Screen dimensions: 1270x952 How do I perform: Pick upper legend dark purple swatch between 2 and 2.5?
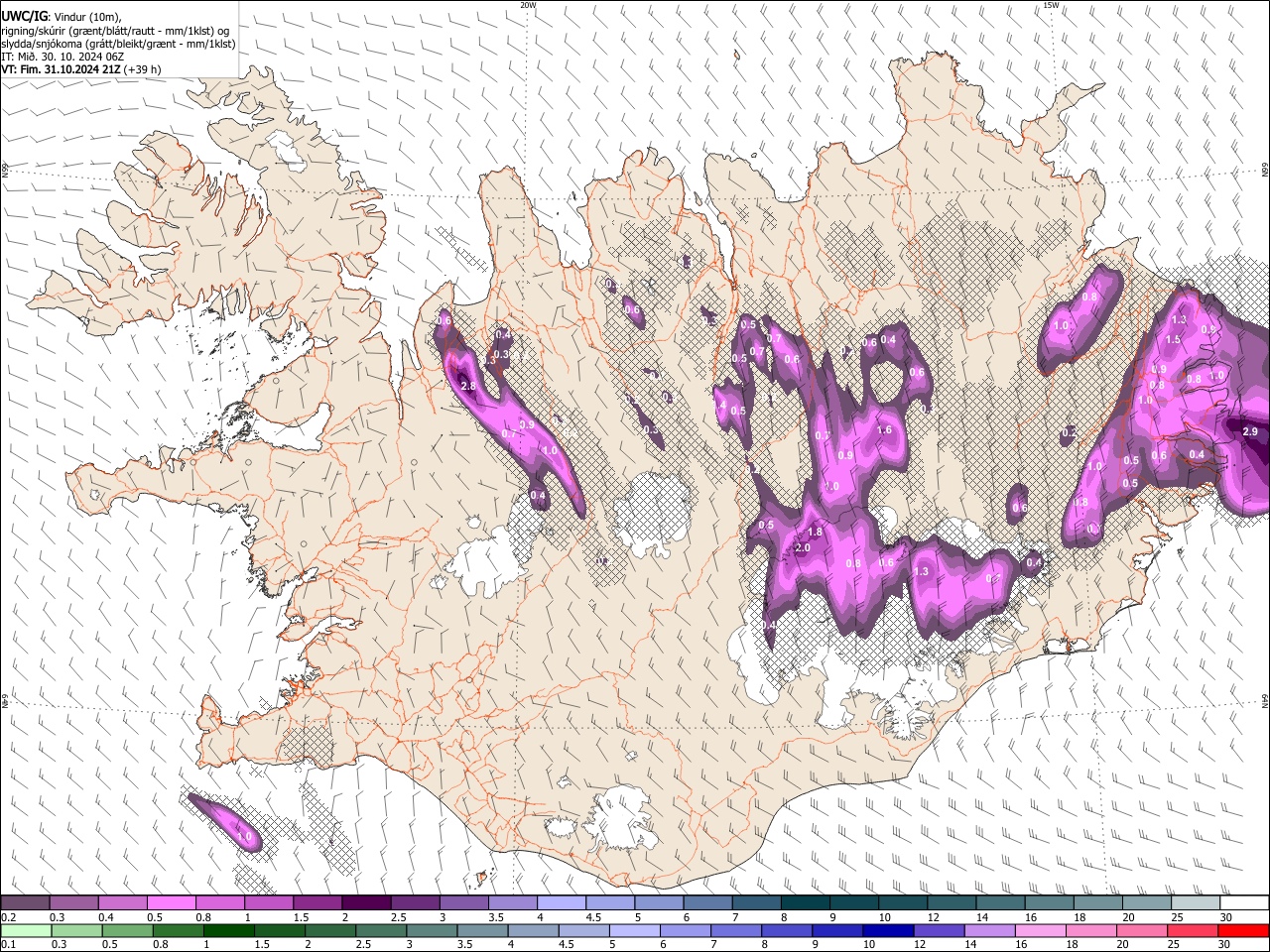[x=366, y=903]
